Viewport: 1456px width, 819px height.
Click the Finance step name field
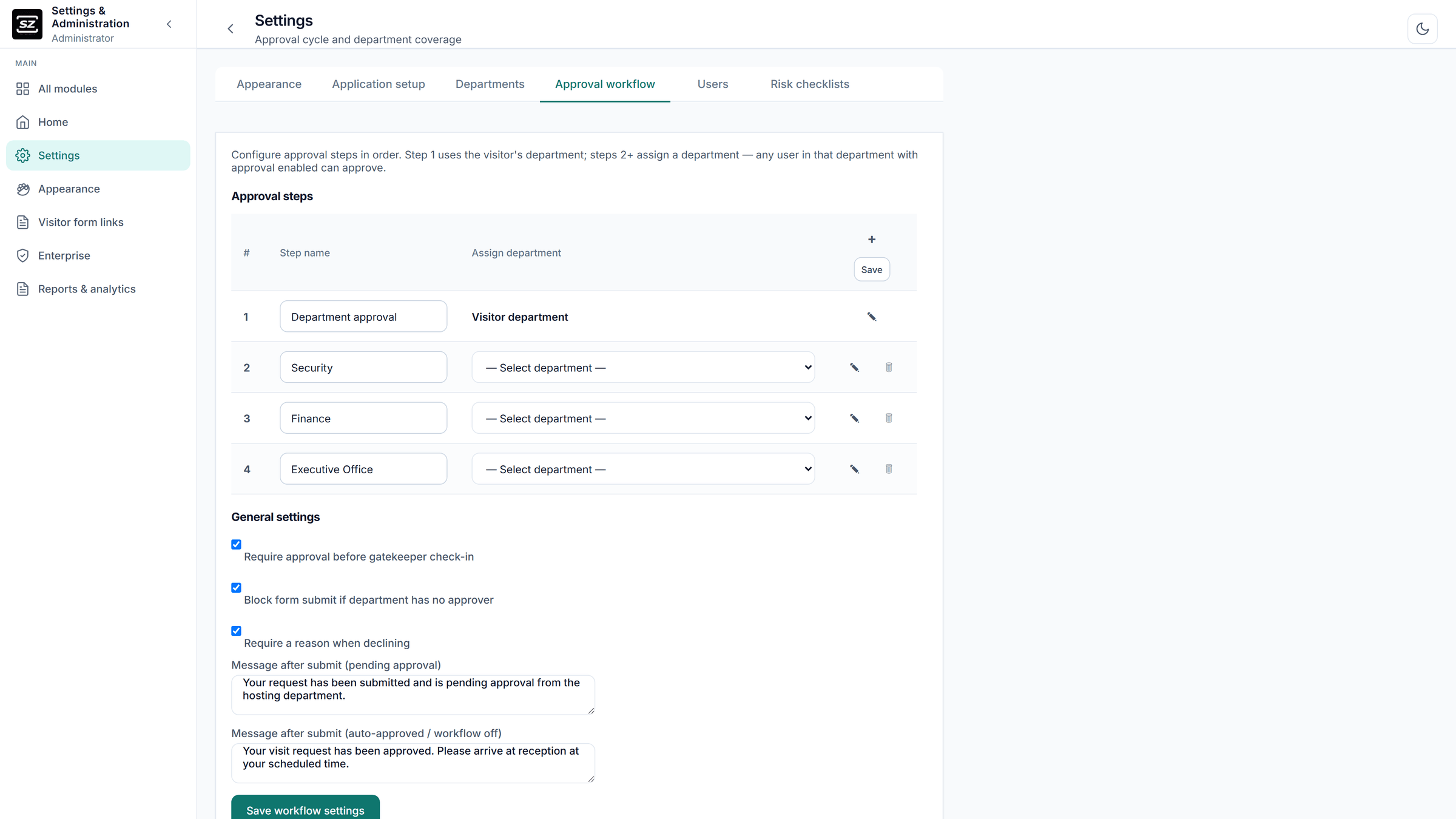(x=363, y=419)
